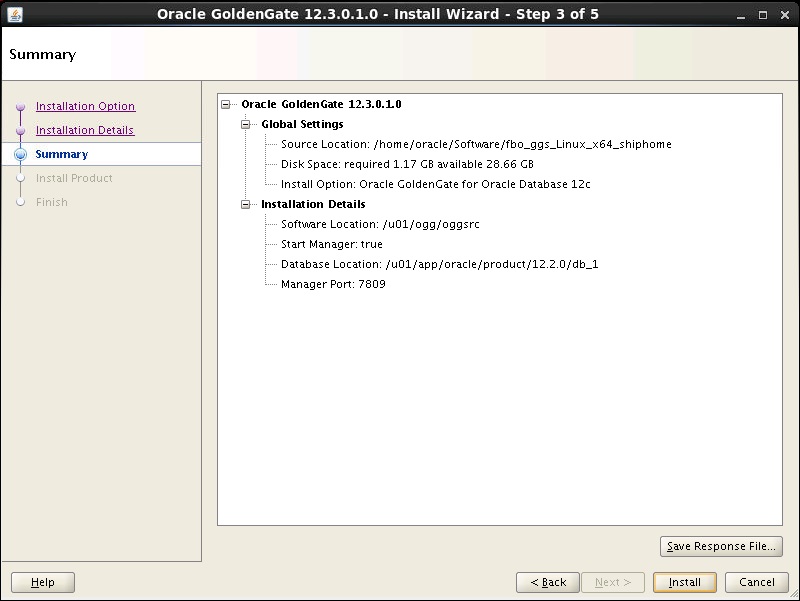Click the Java icon in title bar
800x601 pixels.
click(15, 14)
